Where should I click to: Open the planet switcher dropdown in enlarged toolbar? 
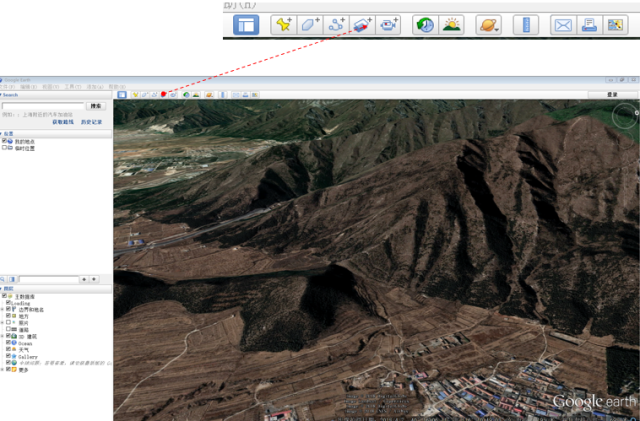click(x=489, y=25)
